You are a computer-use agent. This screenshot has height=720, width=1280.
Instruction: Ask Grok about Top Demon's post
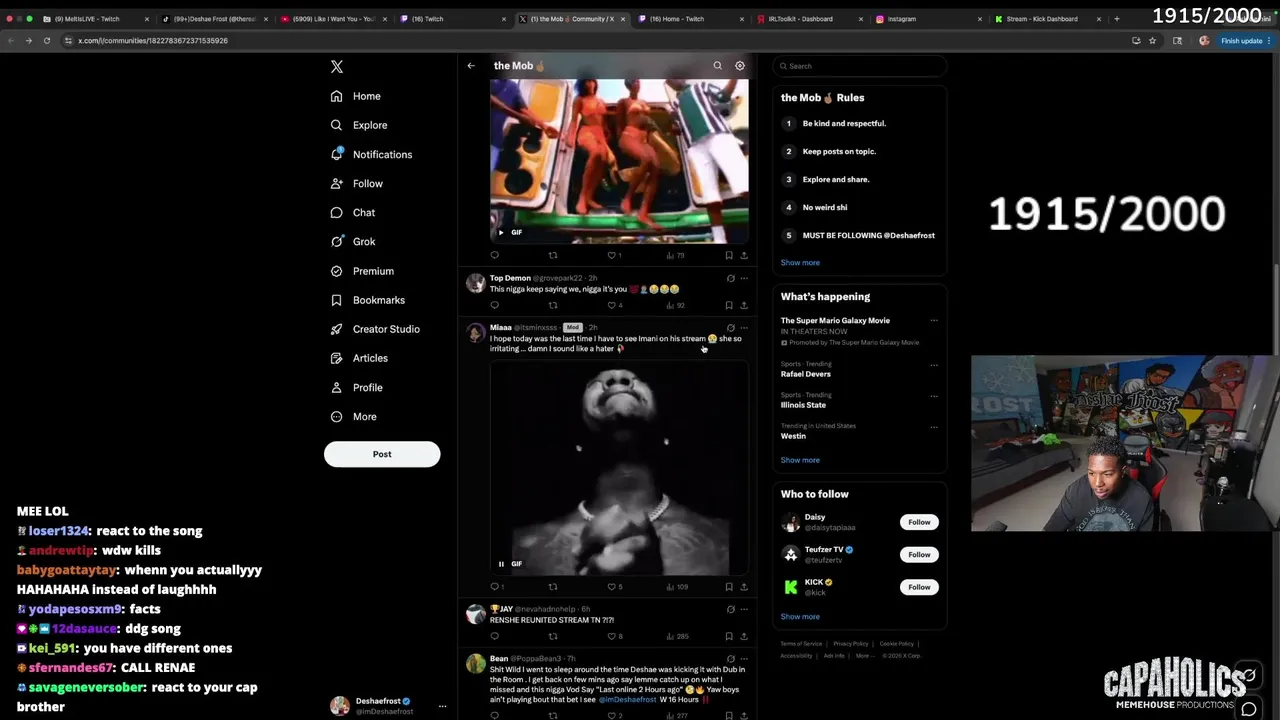(730, 278)
